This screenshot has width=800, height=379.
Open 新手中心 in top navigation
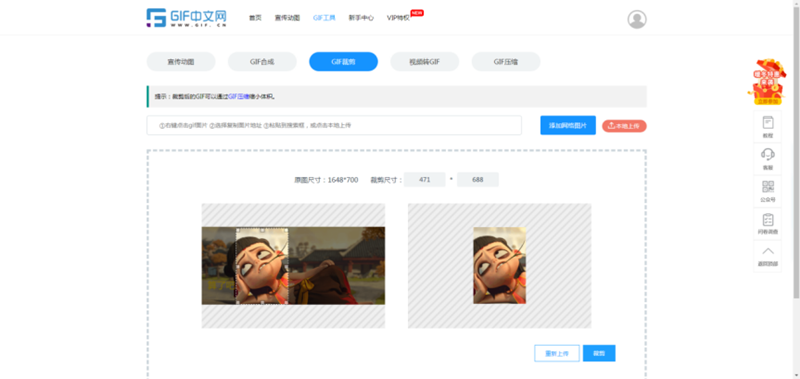click(x=361, y=18)
